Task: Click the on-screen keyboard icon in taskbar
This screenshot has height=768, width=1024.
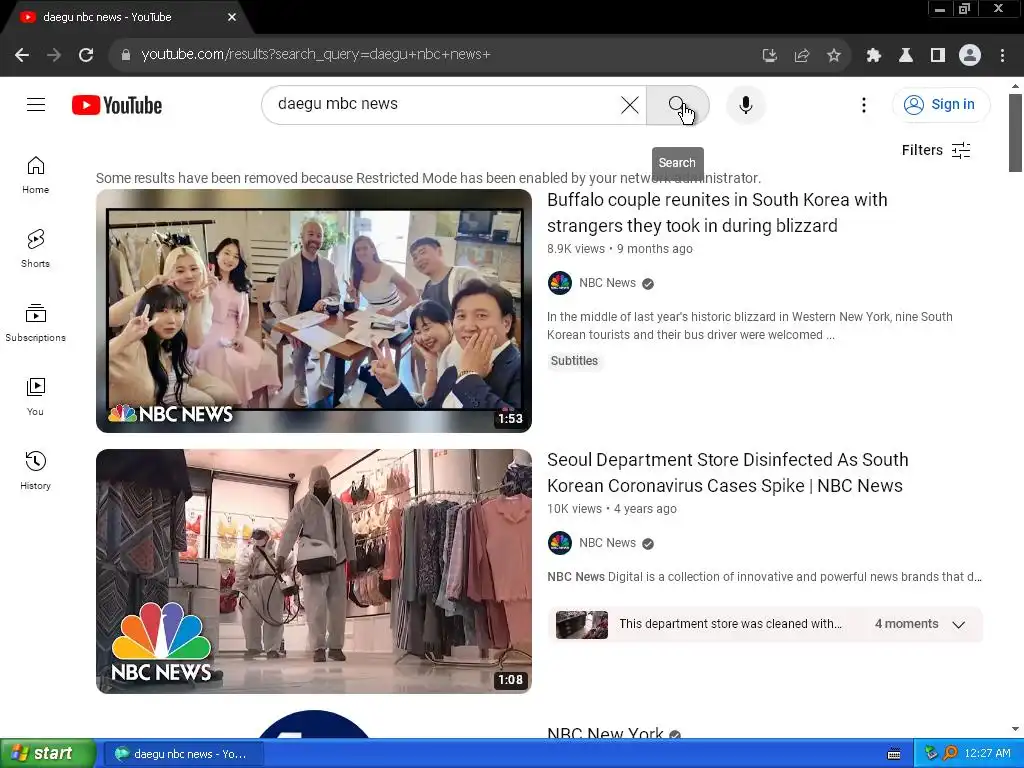Action: 894,754
